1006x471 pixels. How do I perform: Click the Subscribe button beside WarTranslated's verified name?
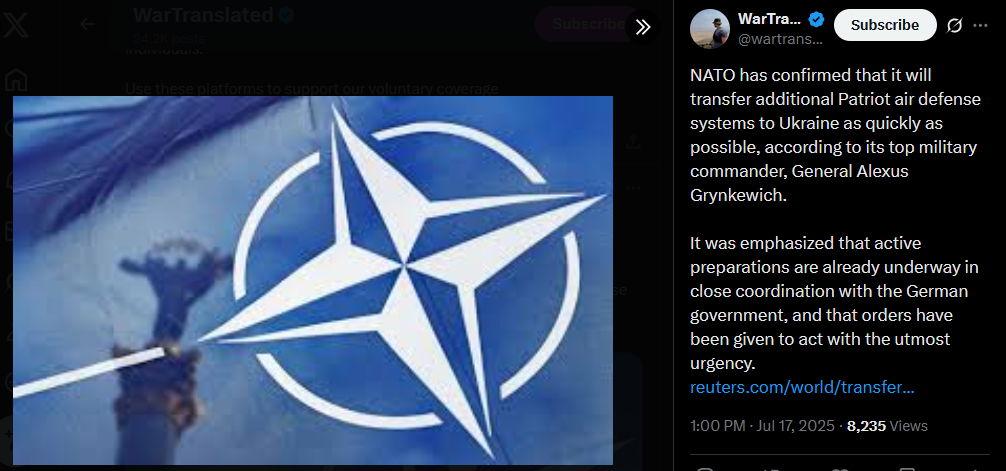pos(885,25)
